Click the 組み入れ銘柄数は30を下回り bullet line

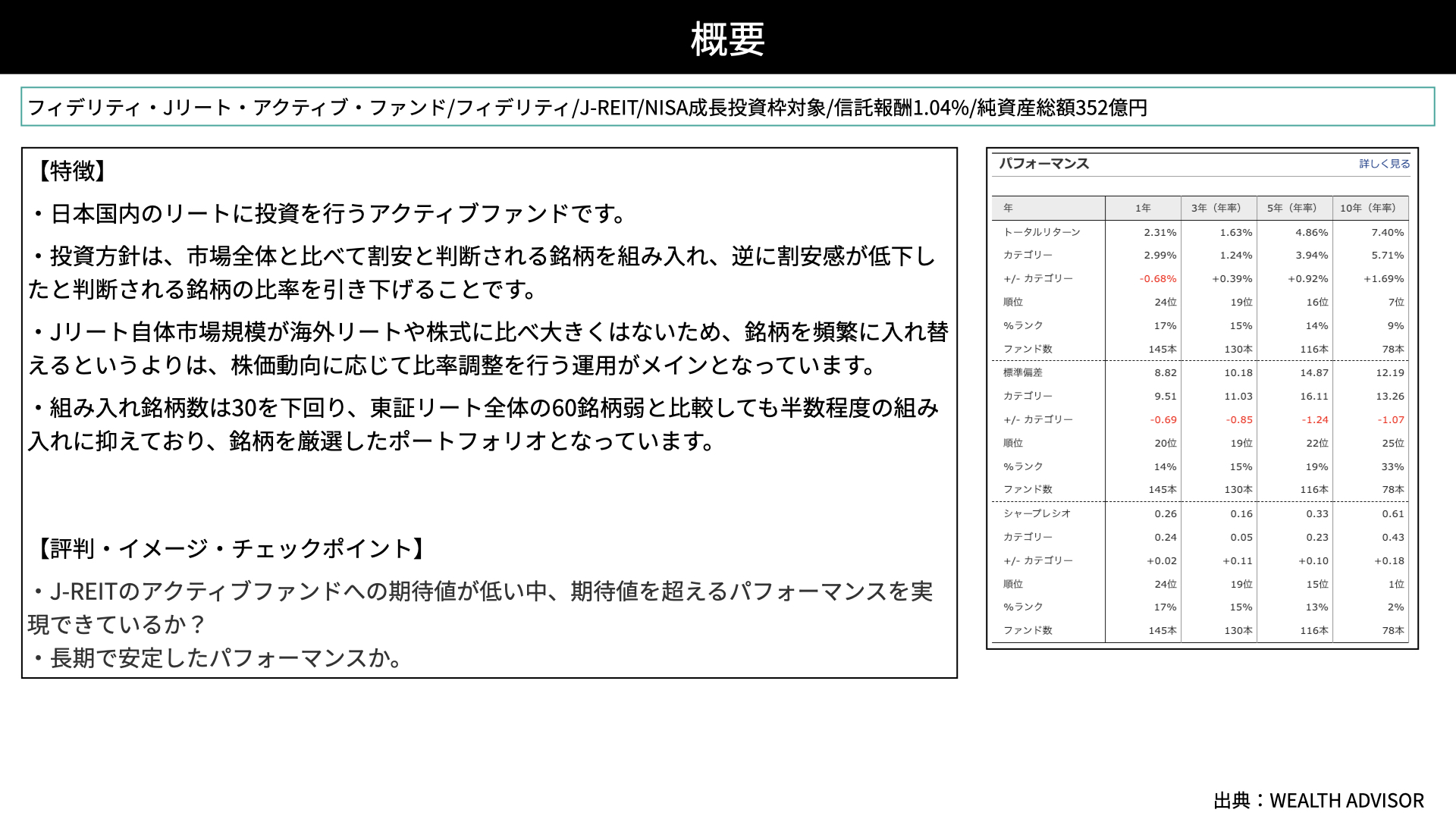484,424
